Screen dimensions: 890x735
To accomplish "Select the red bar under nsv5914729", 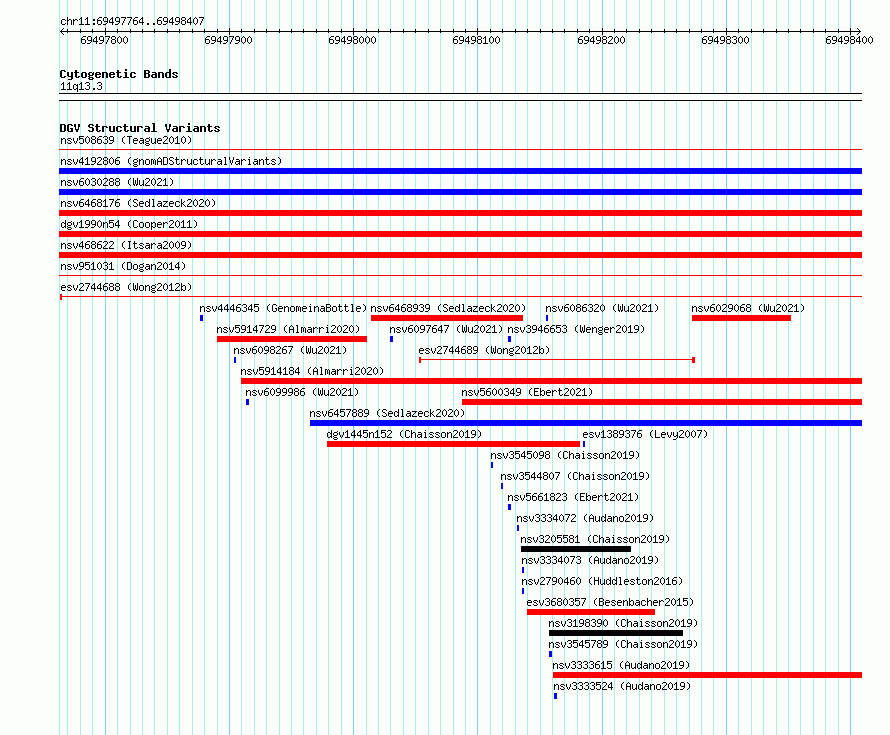I will click(x=292, y=339).
